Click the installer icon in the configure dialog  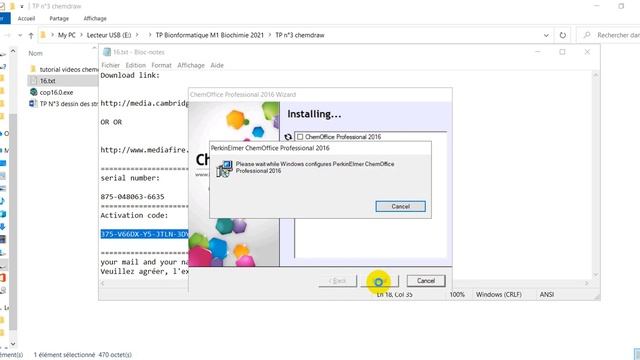point(224,169)
